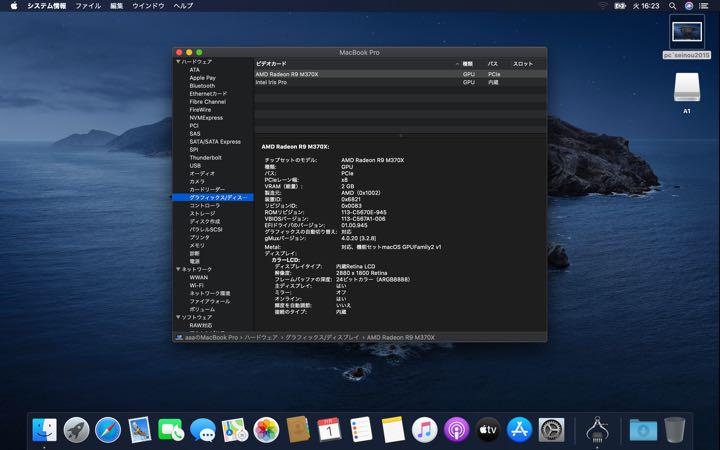Open App Store icon in Dock

click(x=519, y=430)
